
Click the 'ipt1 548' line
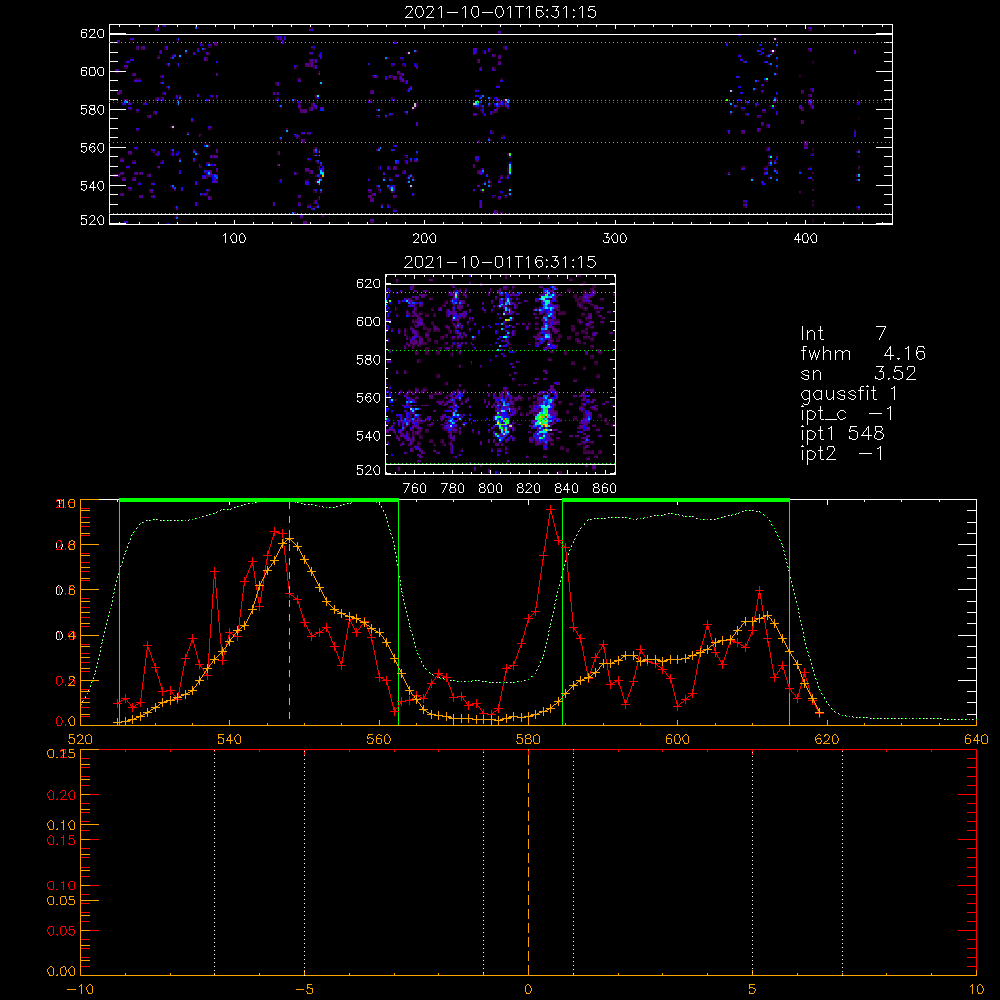(842, 434)
